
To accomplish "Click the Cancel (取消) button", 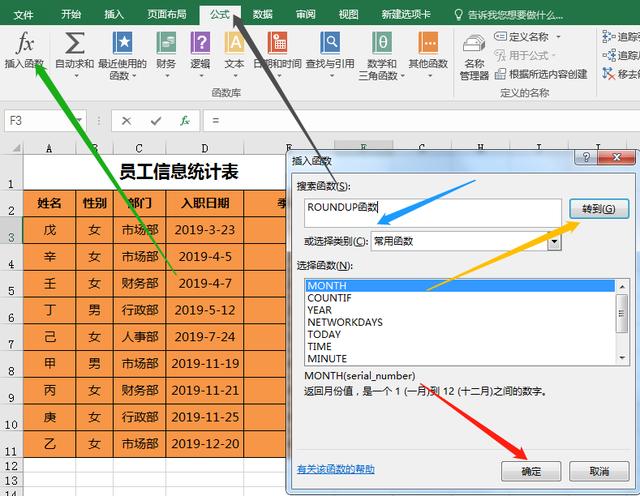I will tap(599, 472).
